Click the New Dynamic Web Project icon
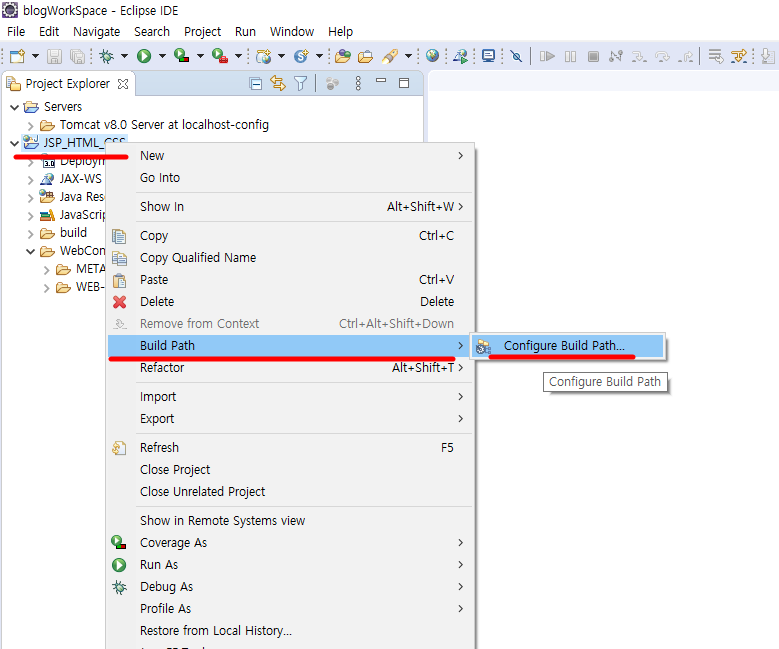Image resolution: width=779 pixels, height=649 pixels. 263,56
